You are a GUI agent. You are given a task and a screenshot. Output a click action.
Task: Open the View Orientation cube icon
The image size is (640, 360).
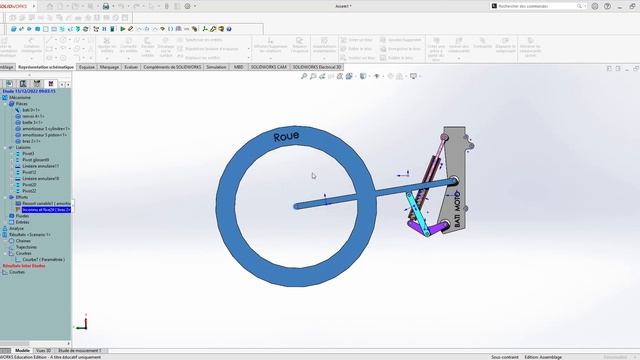(x=349, y=76)
